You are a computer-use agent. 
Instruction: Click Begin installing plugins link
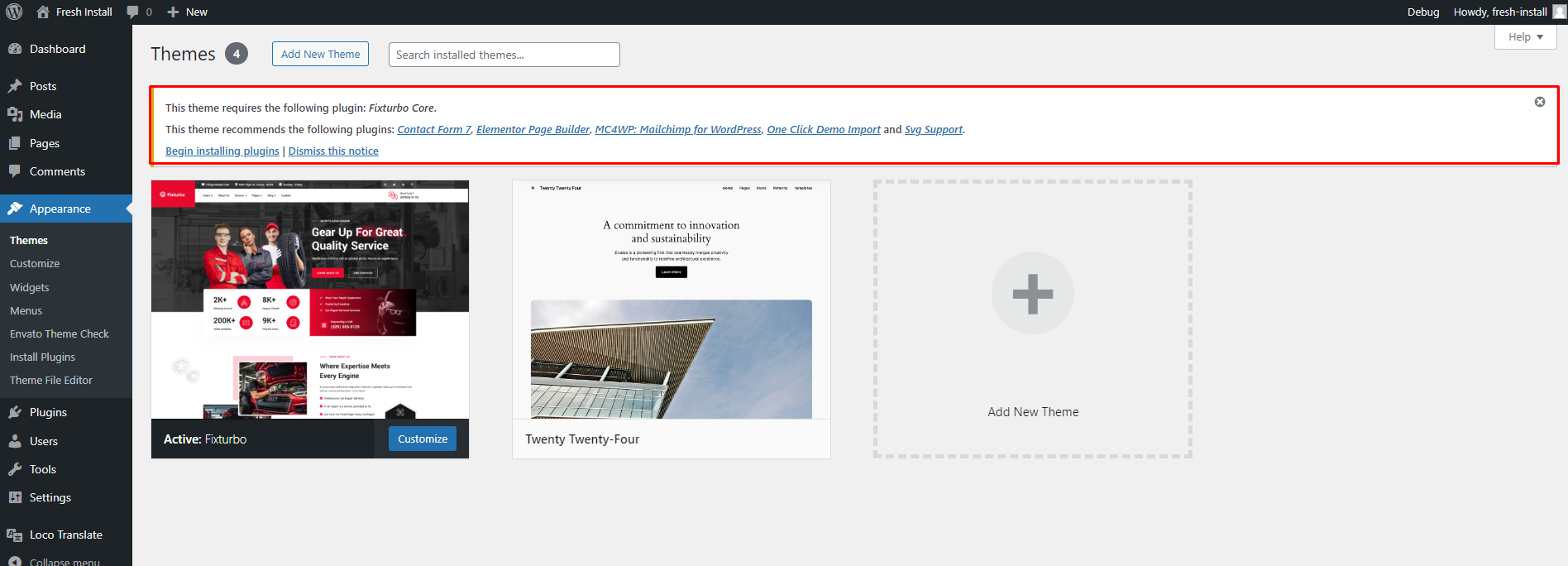(222, 151)
